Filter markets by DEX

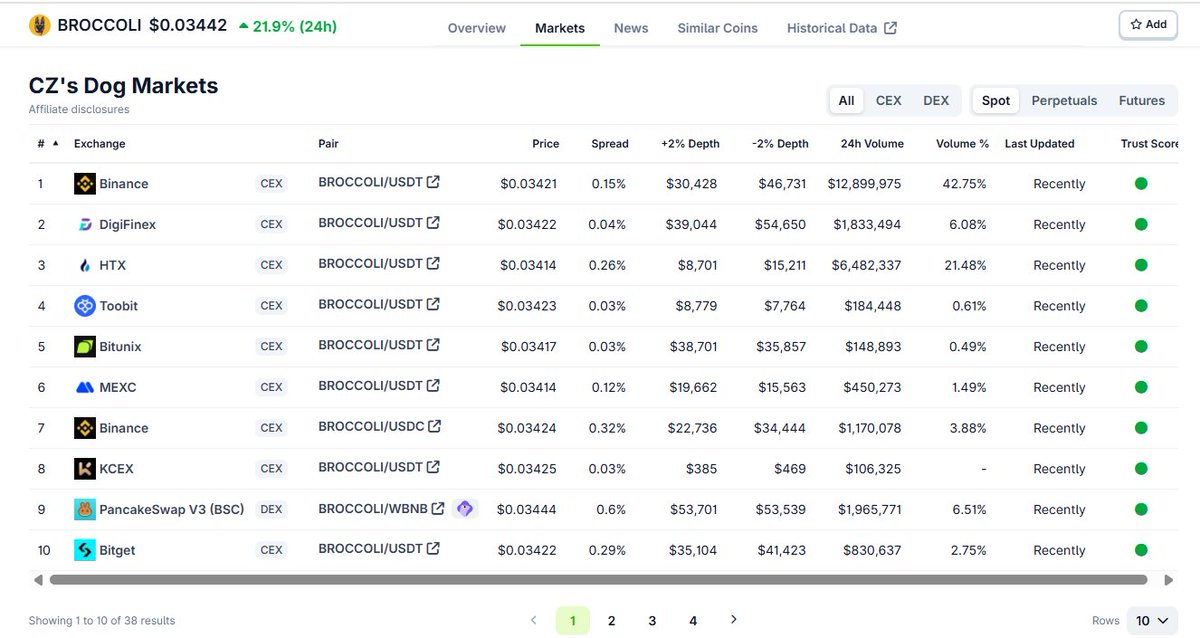click(x=936, y=100)
